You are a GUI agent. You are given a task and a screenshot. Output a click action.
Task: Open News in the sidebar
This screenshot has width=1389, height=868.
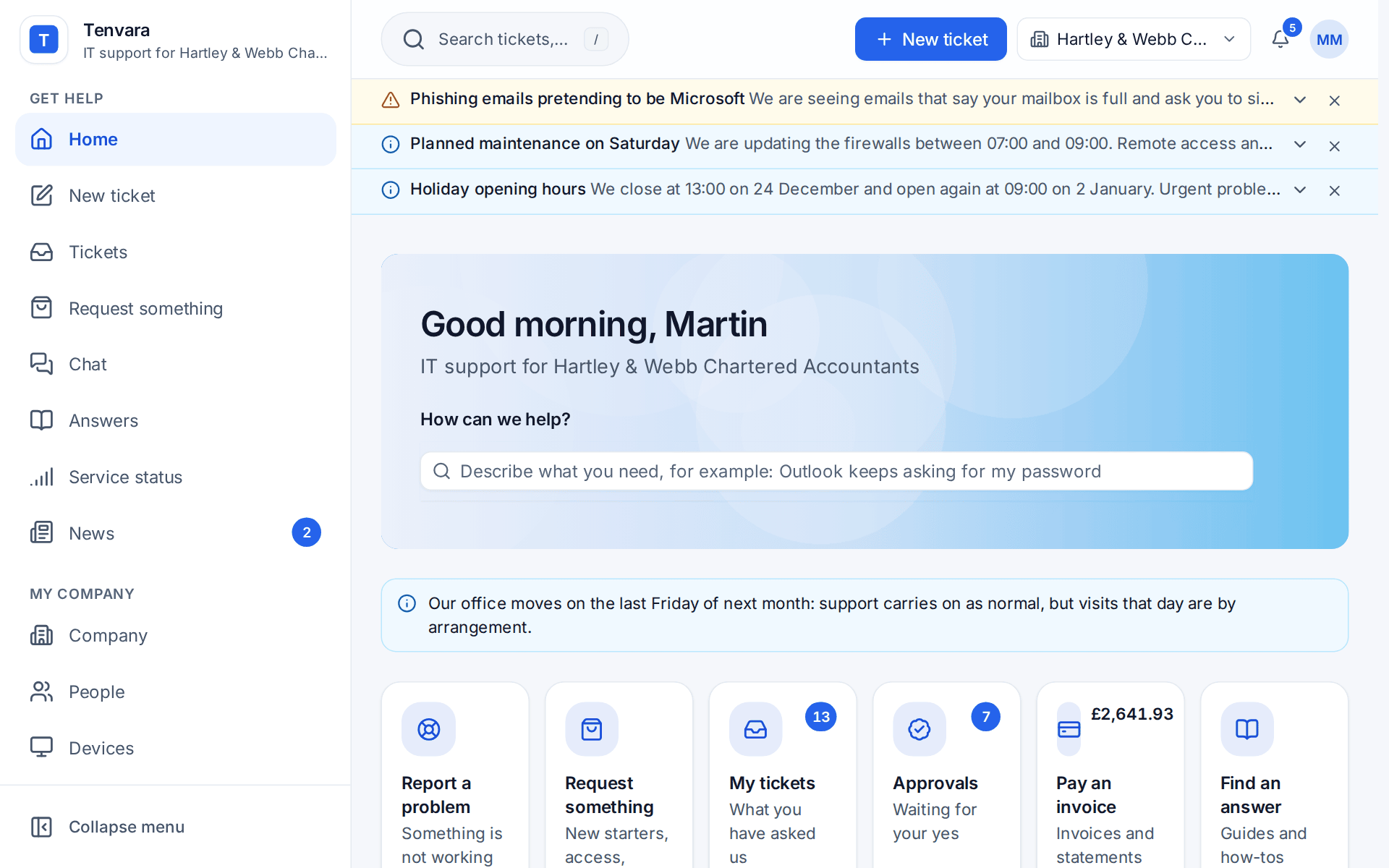176,533
